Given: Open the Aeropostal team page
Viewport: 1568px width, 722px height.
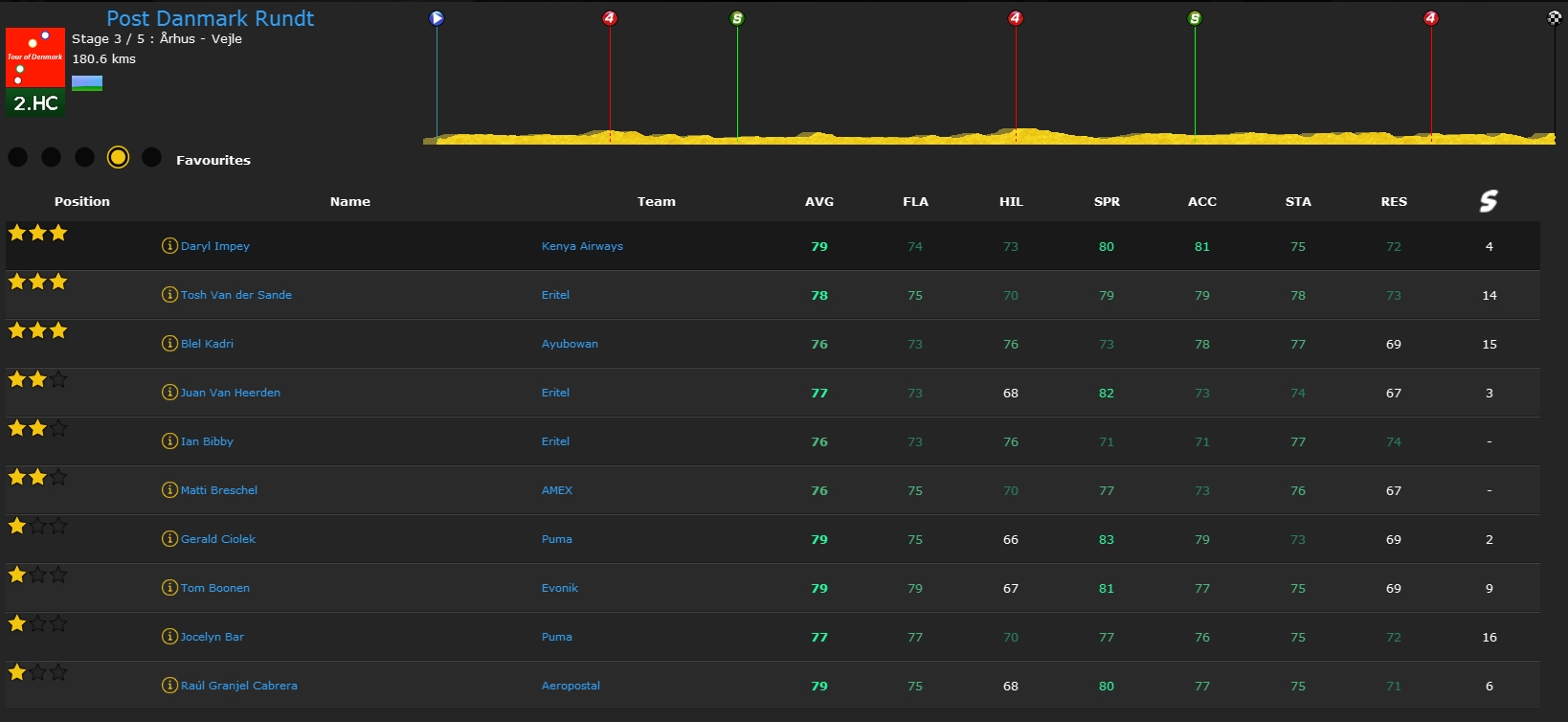Looking at the screenshot, I should 571,686.
